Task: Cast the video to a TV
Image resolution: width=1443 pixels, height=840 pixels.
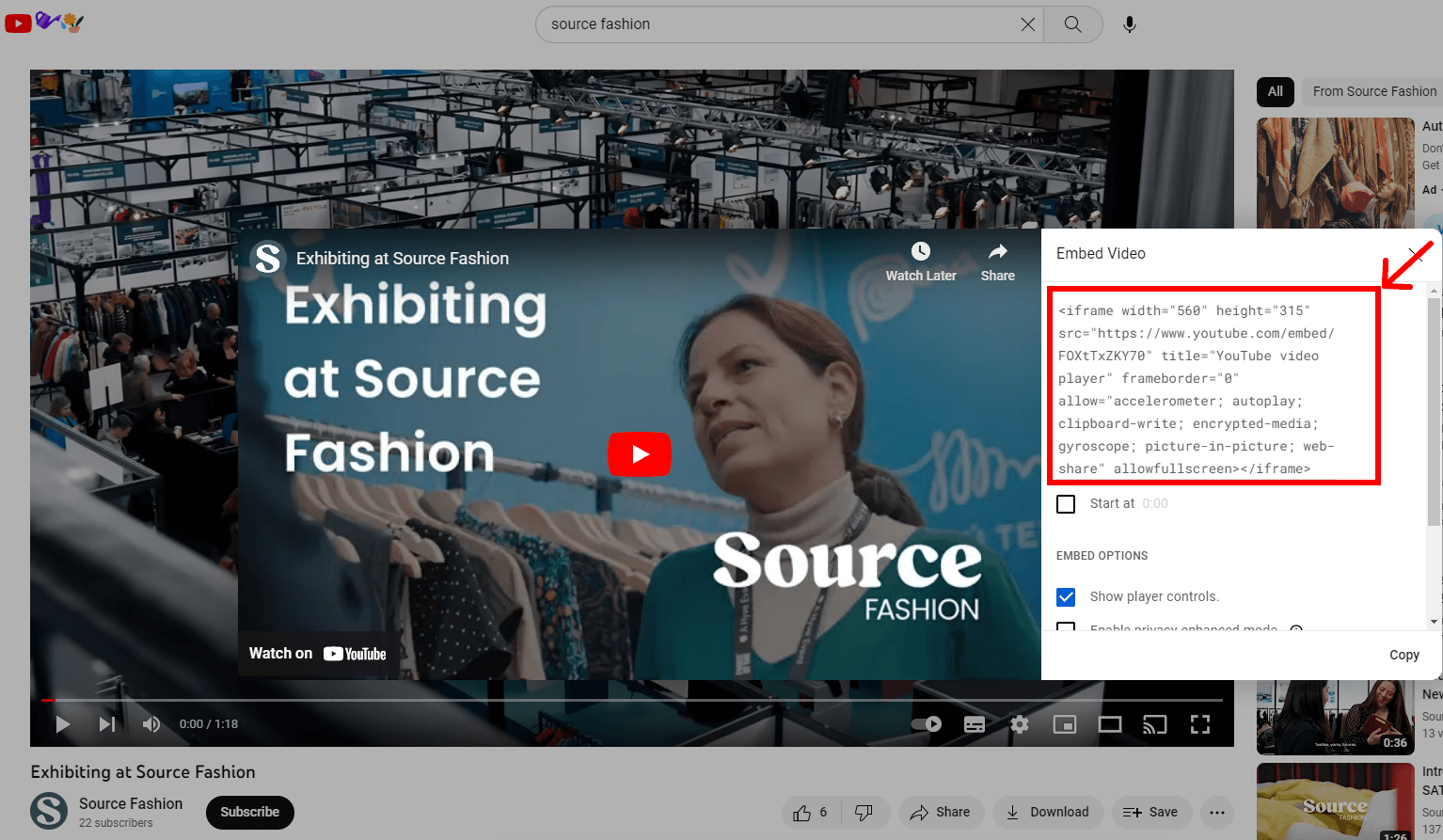Action: (1155, 724)
